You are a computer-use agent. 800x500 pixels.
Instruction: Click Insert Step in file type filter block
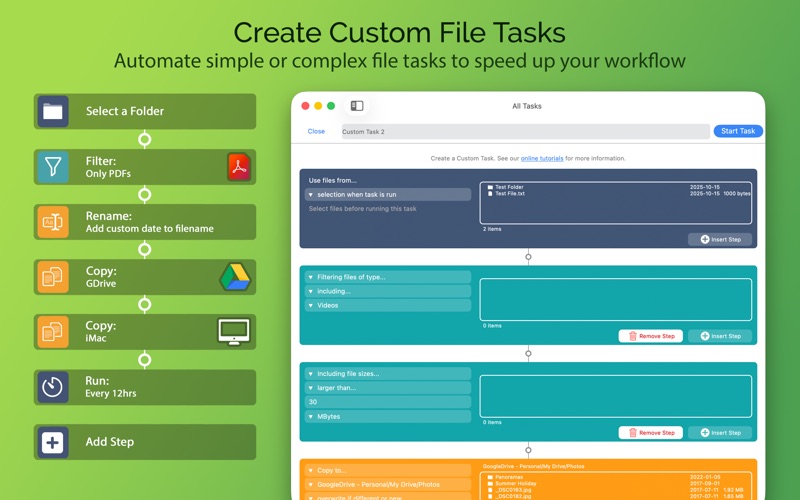click(720, 336)
